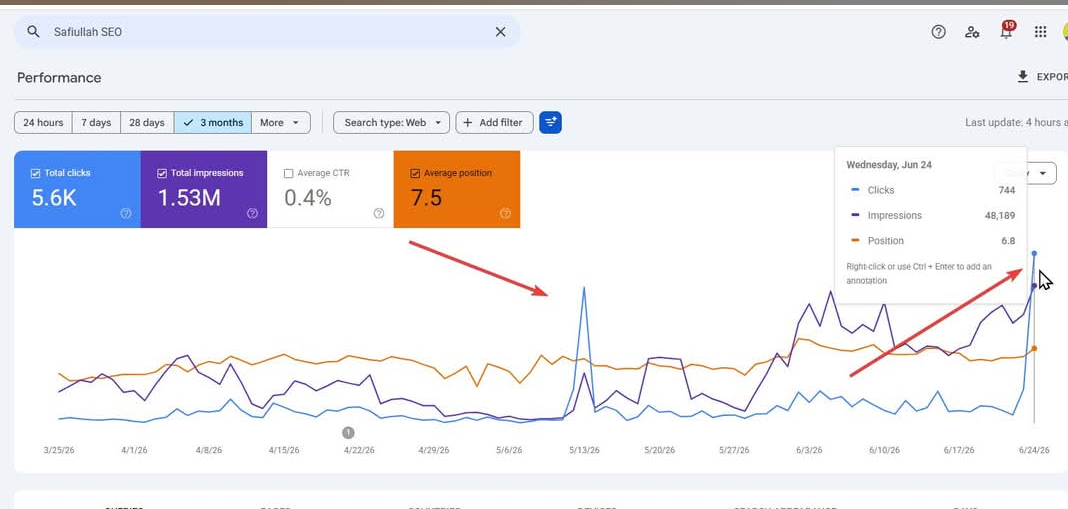Screen dimensions: 1068x509
Task: Select the 3 months range
Action: point(213,123)
